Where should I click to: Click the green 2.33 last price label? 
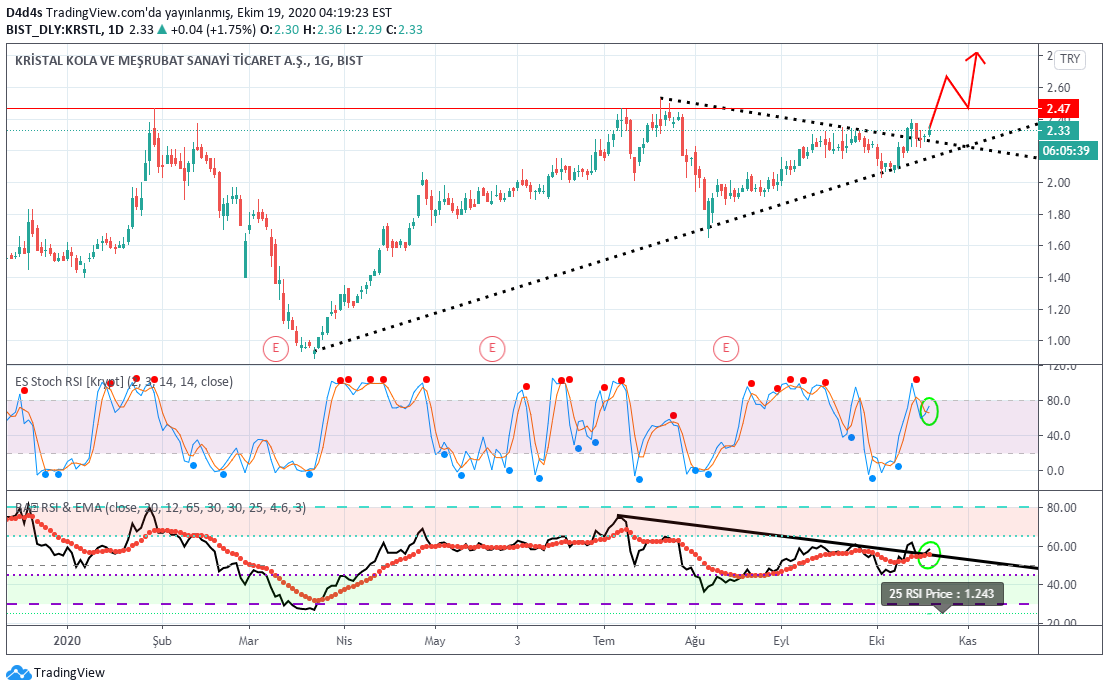[x=1058, y=131]
